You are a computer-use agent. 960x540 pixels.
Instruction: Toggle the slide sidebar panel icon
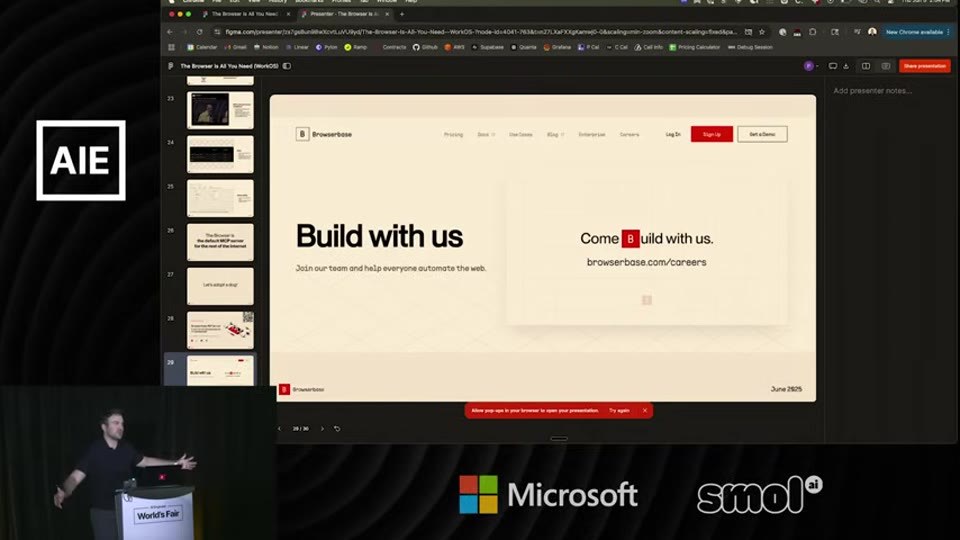click(287, 66)
